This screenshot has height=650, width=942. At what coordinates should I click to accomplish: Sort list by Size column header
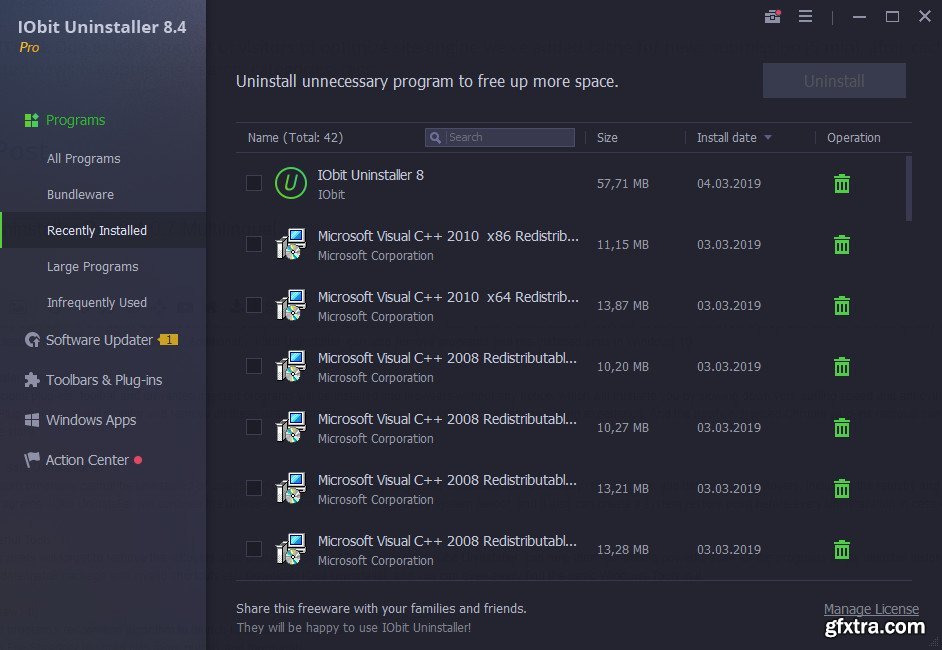tap(607, 138)
